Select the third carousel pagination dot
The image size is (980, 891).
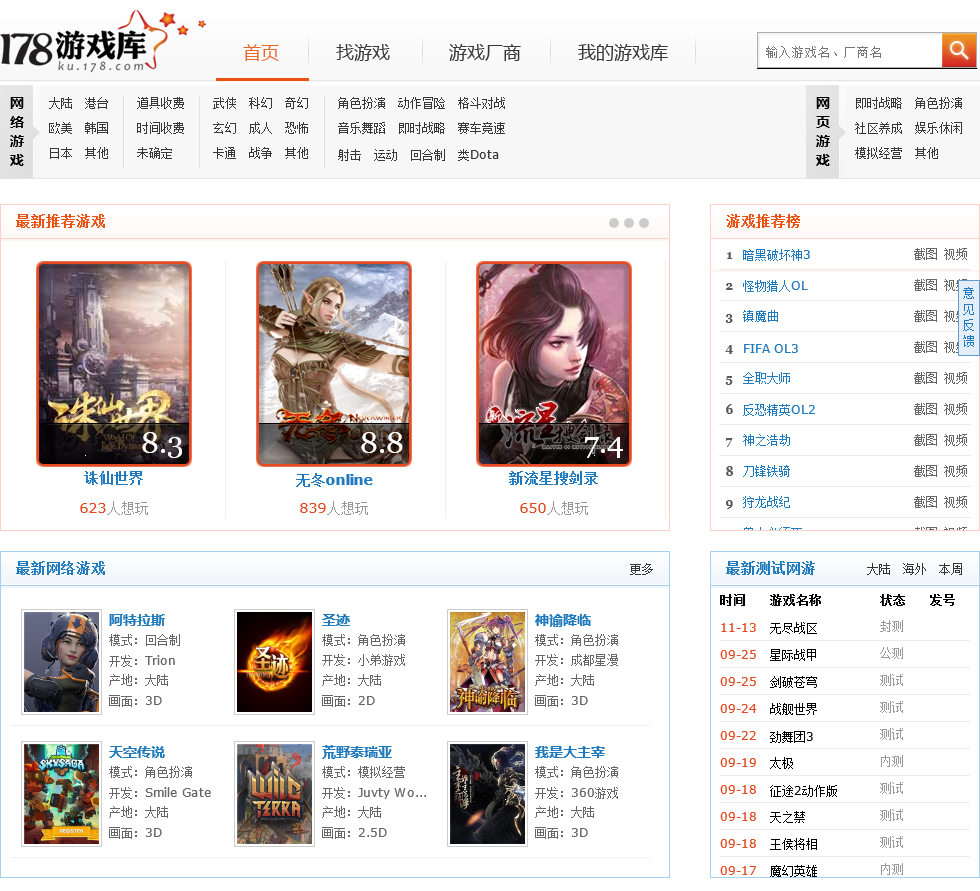pyautogui.click(x=644, y=223)
